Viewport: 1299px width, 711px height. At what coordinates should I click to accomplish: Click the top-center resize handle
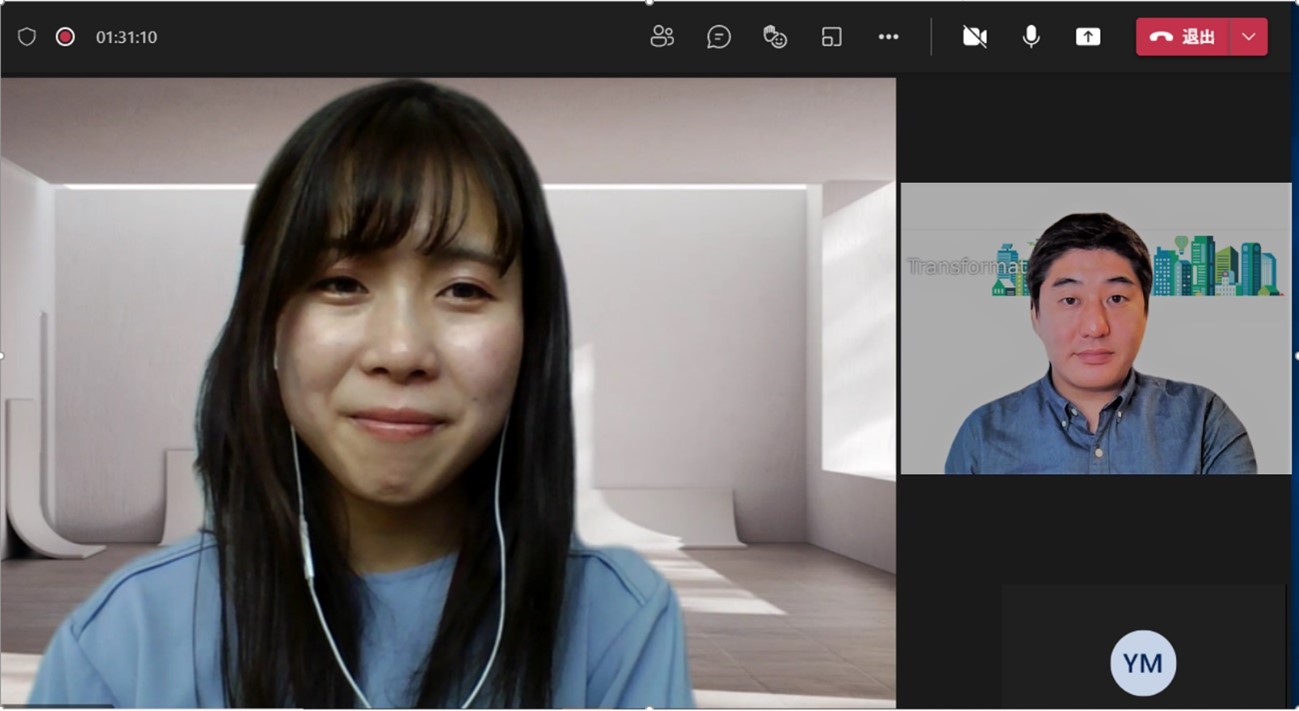(x=649, y=3)
